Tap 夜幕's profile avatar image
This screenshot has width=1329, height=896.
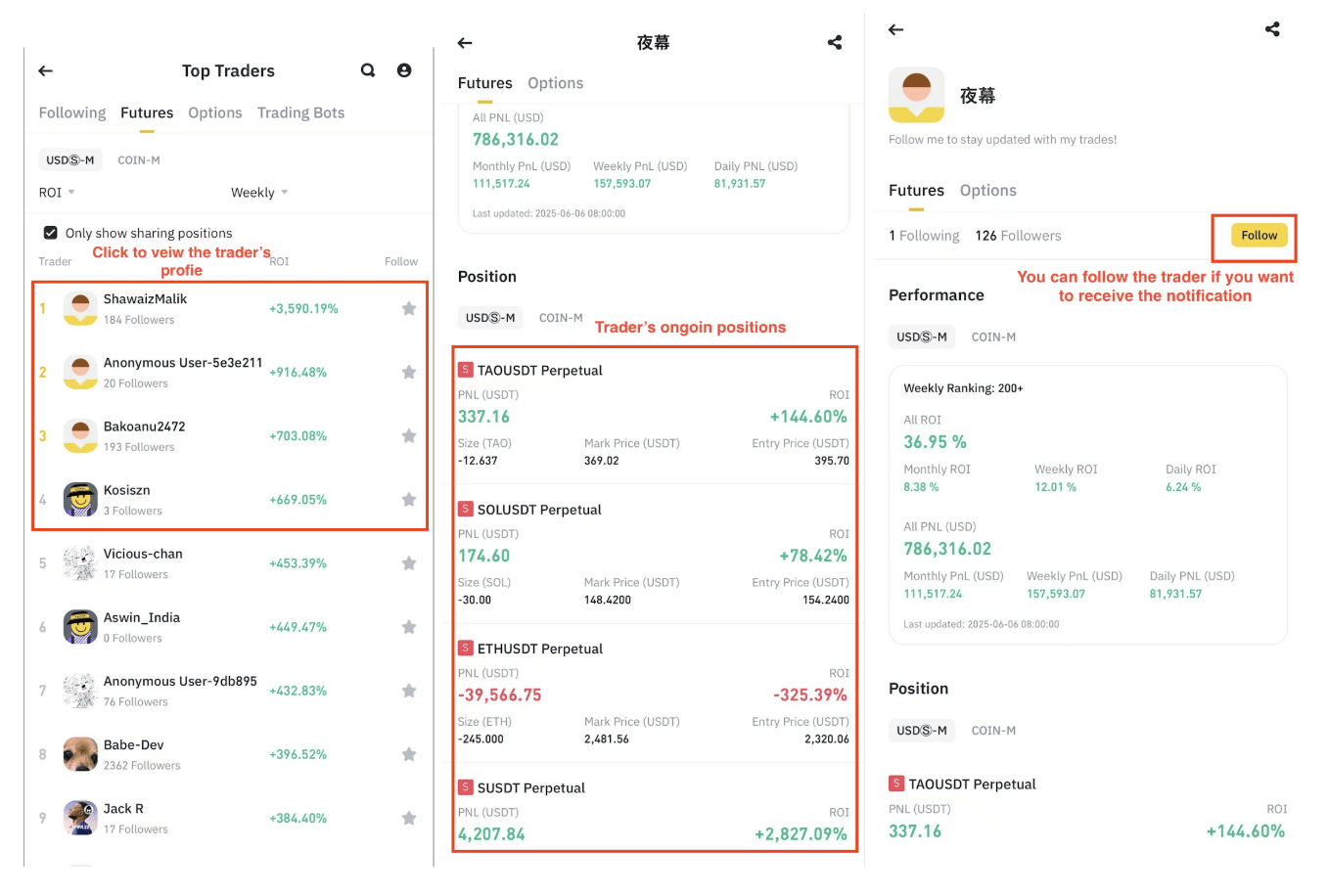coord(916,95)
